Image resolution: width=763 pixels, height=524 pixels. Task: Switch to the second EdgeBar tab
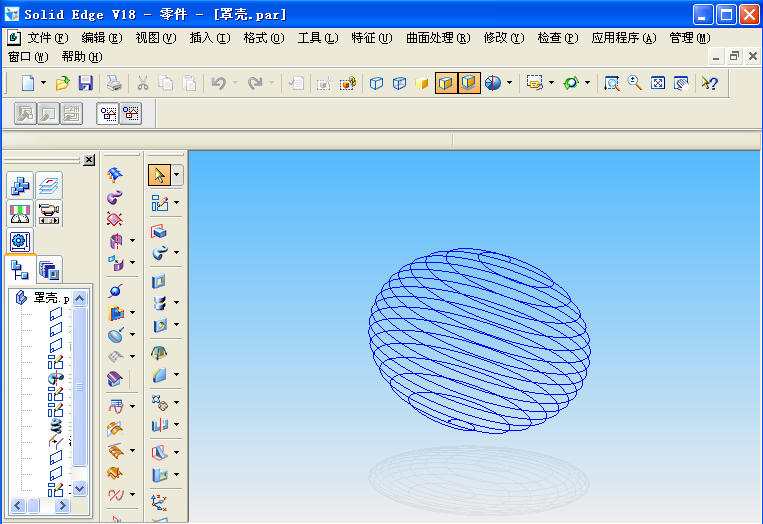coord(49,269)
